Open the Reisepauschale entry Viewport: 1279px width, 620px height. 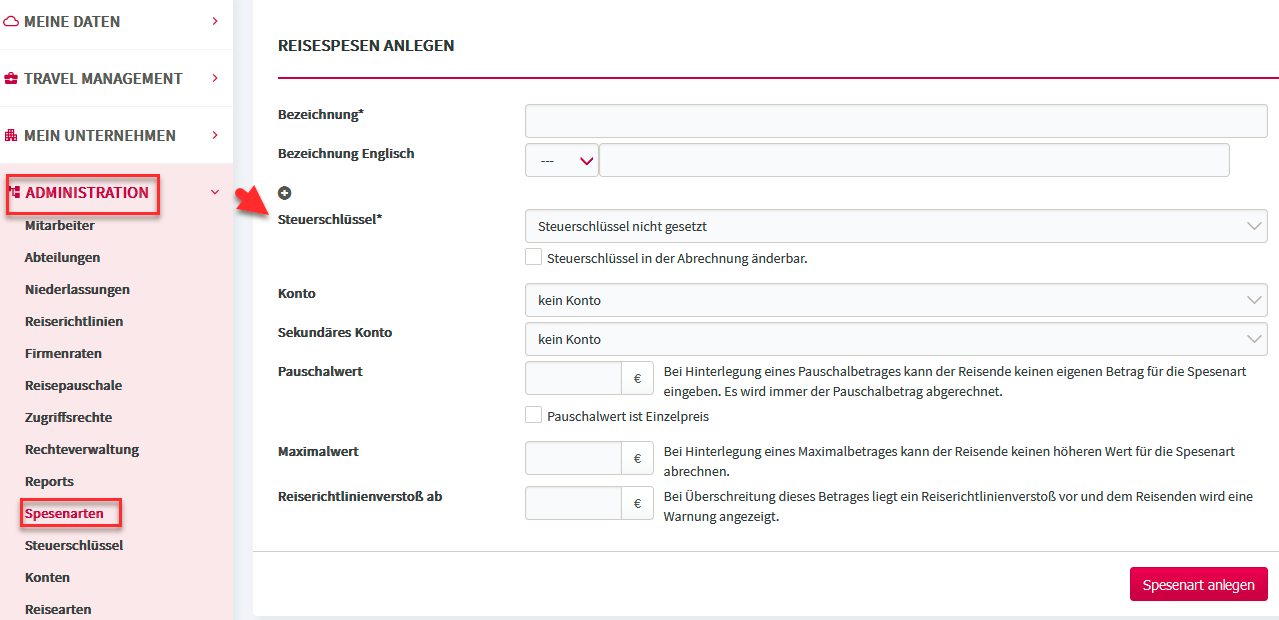[x=73, y=385]
